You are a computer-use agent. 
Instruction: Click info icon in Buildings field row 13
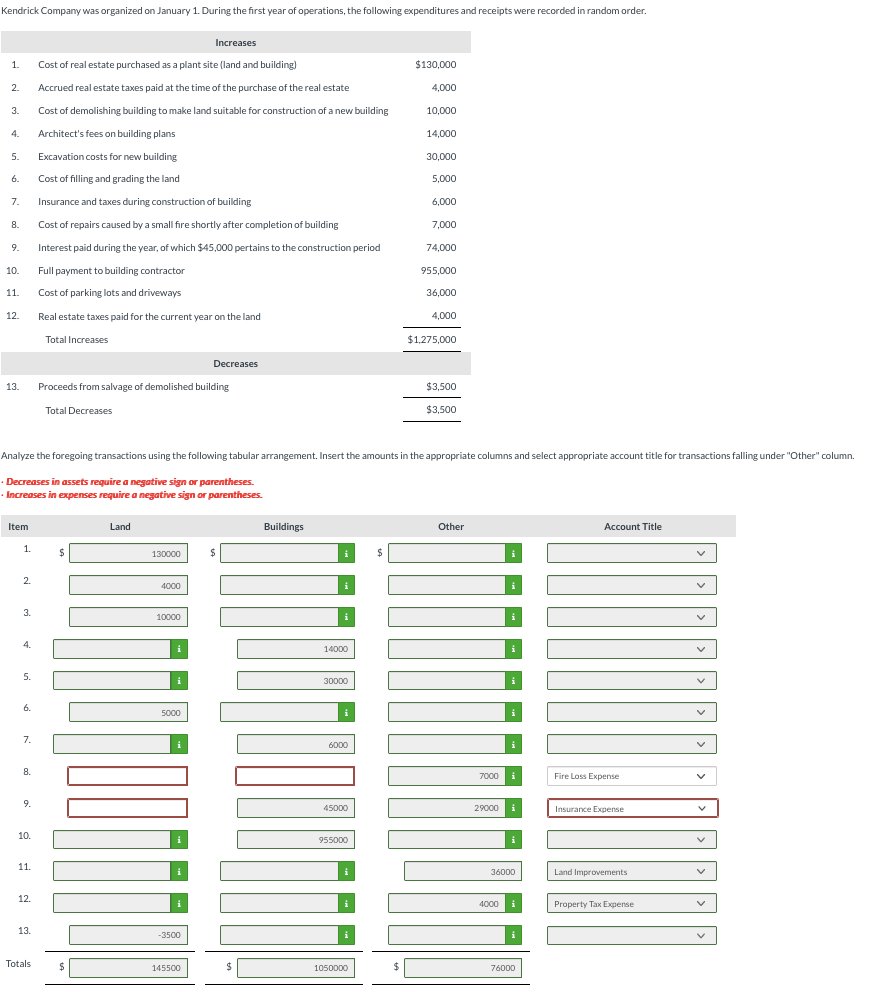tap(346, 935)
